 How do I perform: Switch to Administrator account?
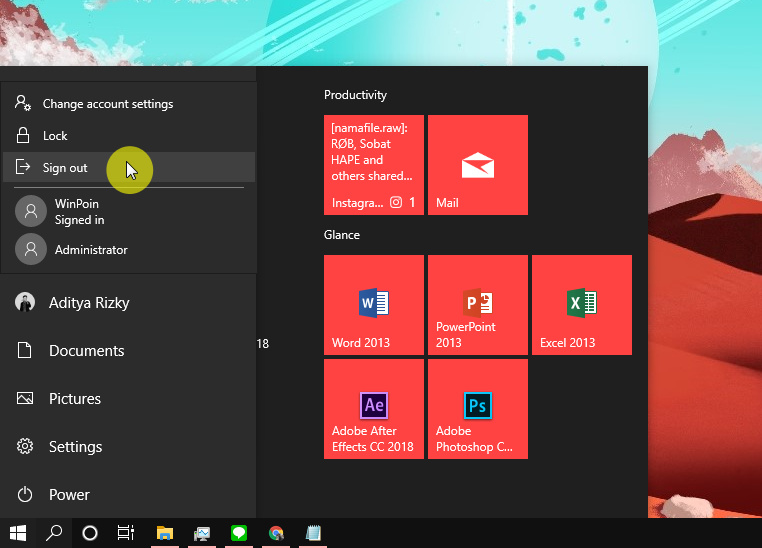tap(129, 249)
